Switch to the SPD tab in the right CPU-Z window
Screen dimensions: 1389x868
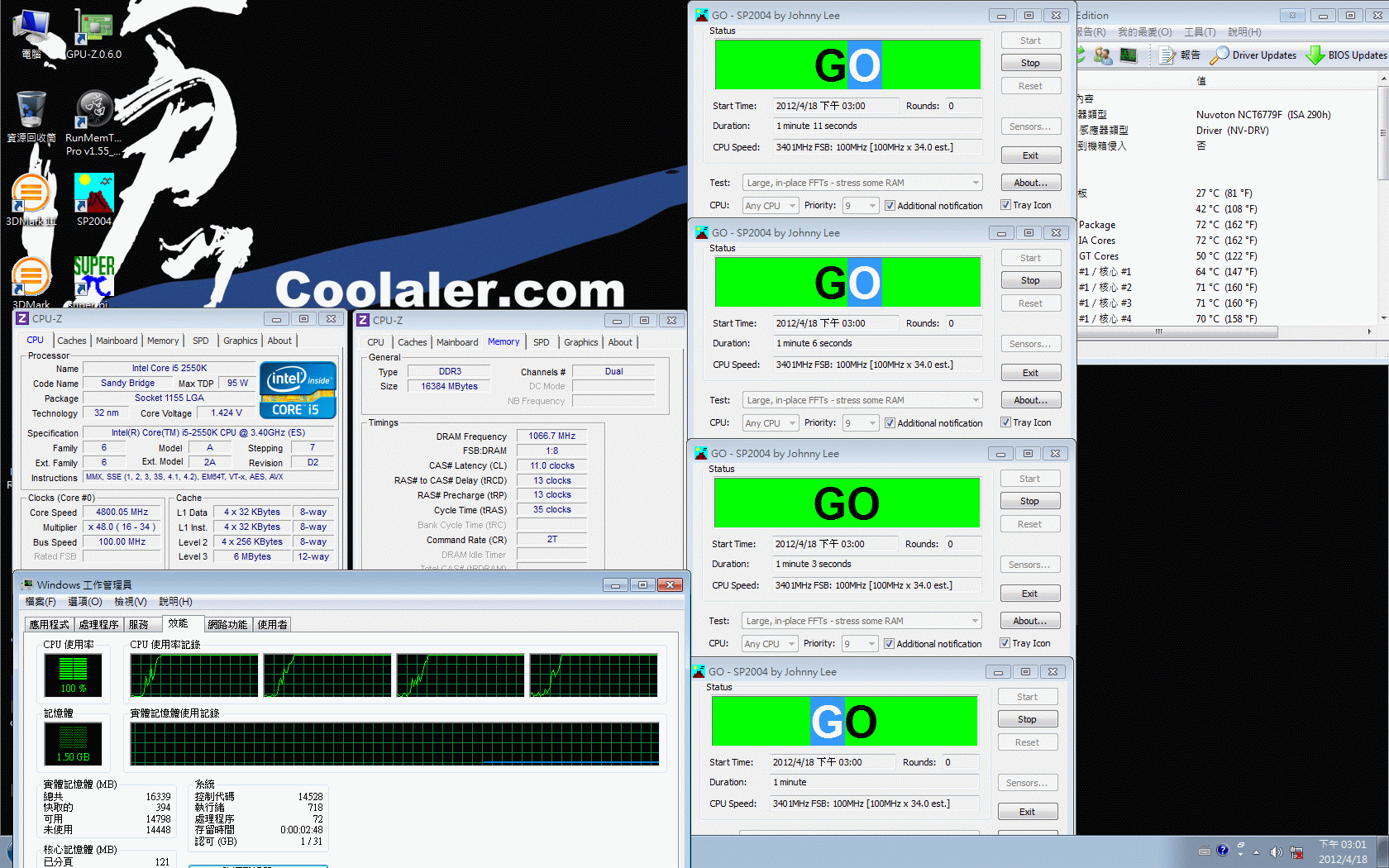542,342
